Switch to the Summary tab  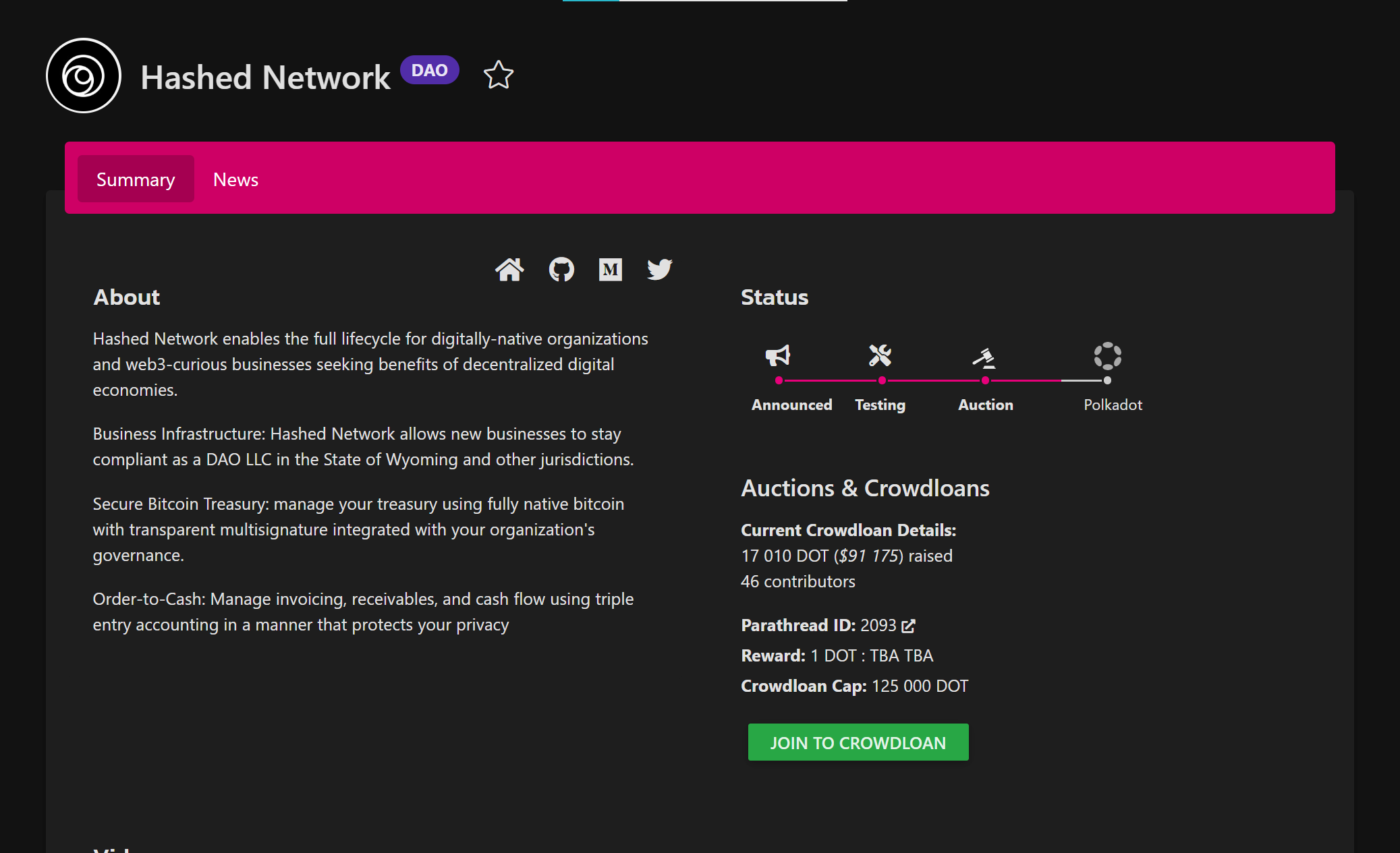[x=136, y=179]
